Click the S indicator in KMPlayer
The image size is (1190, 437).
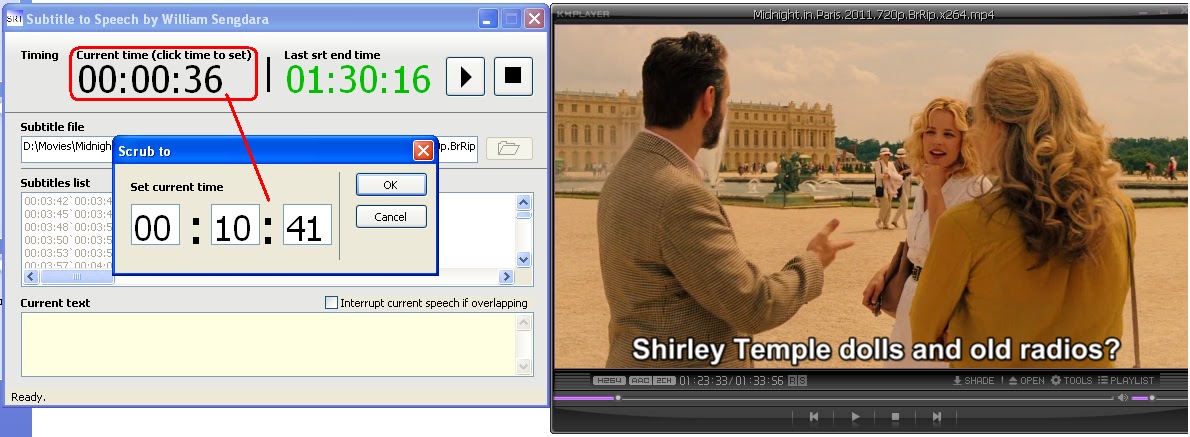[x=802, y=380]
